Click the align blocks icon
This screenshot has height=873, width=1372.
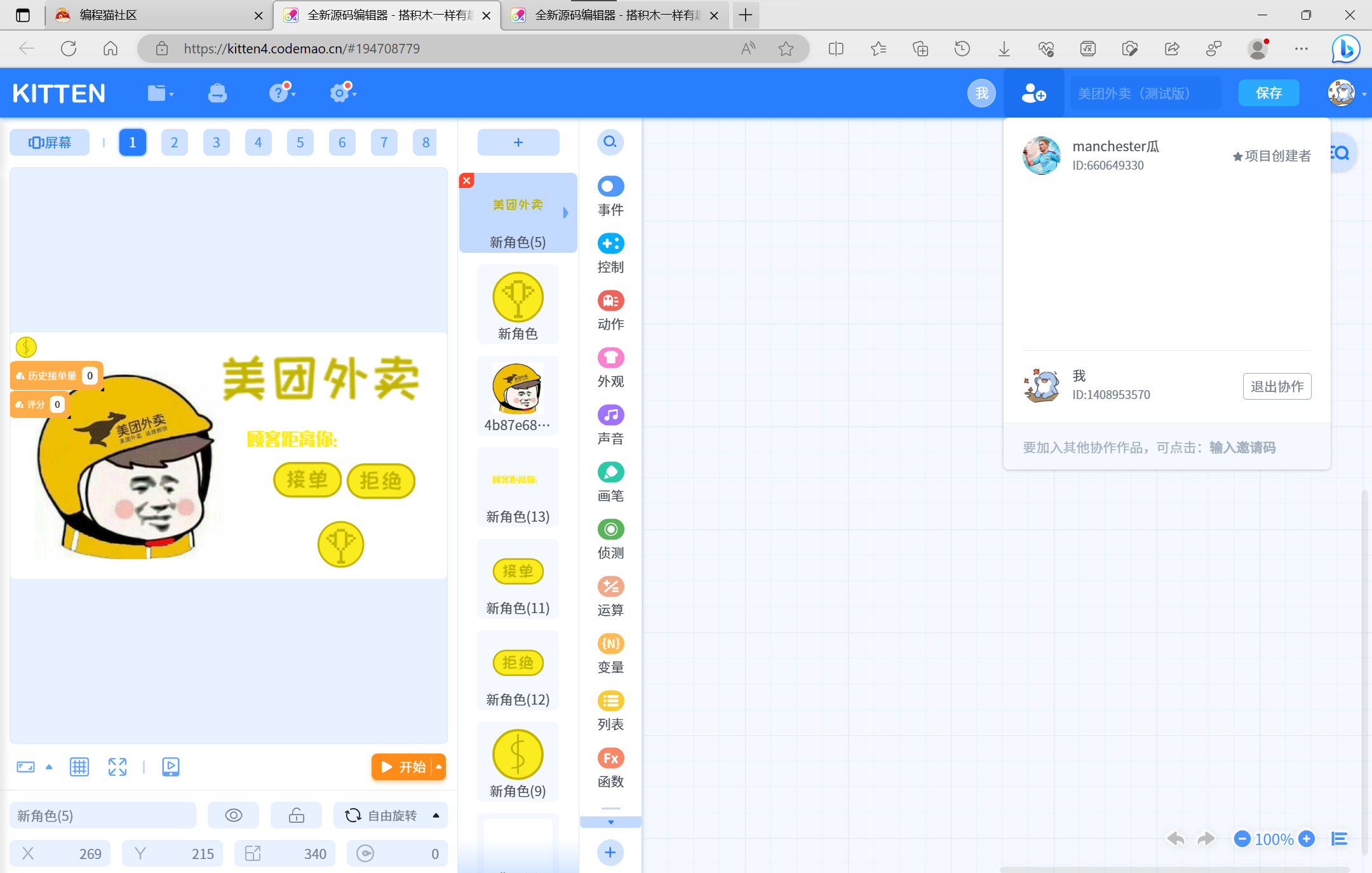(1340, 839)
